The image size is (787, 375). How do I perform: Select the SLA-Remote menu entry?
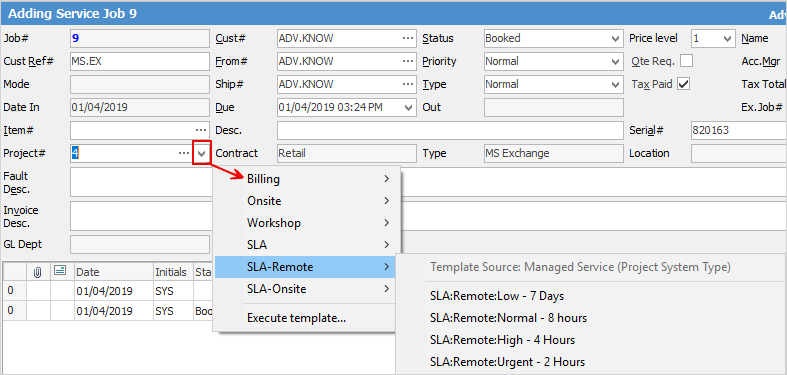click(305, 267)
